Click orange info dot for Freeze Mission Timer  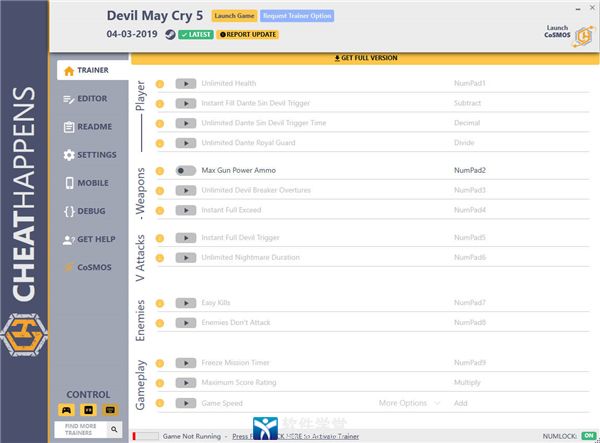point(160,363)
